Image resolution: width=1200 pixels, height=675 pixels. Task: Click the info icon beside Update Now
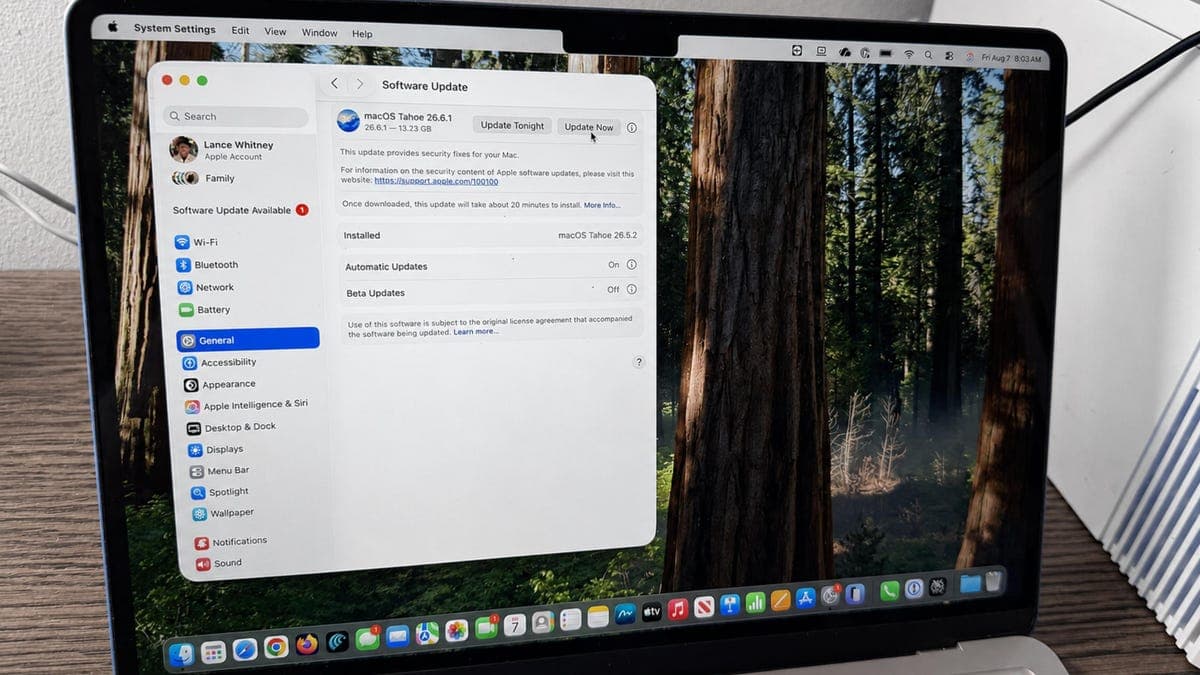click(632, 127)
